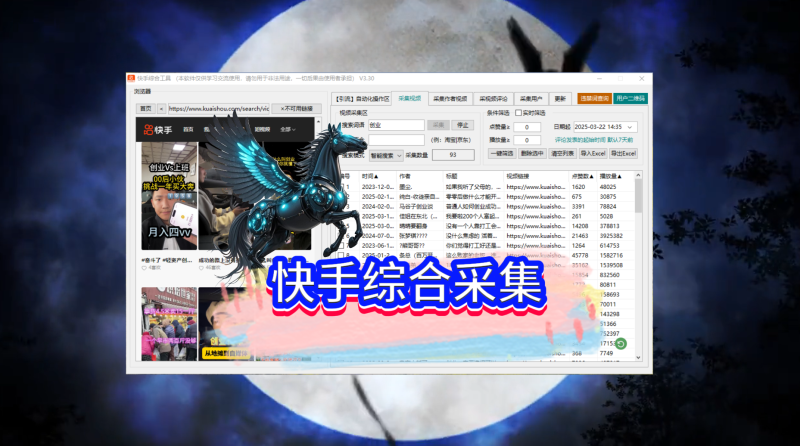Click the 点赞量≥ number field
The width and height of the screenshot is (800, 446).
527,127
